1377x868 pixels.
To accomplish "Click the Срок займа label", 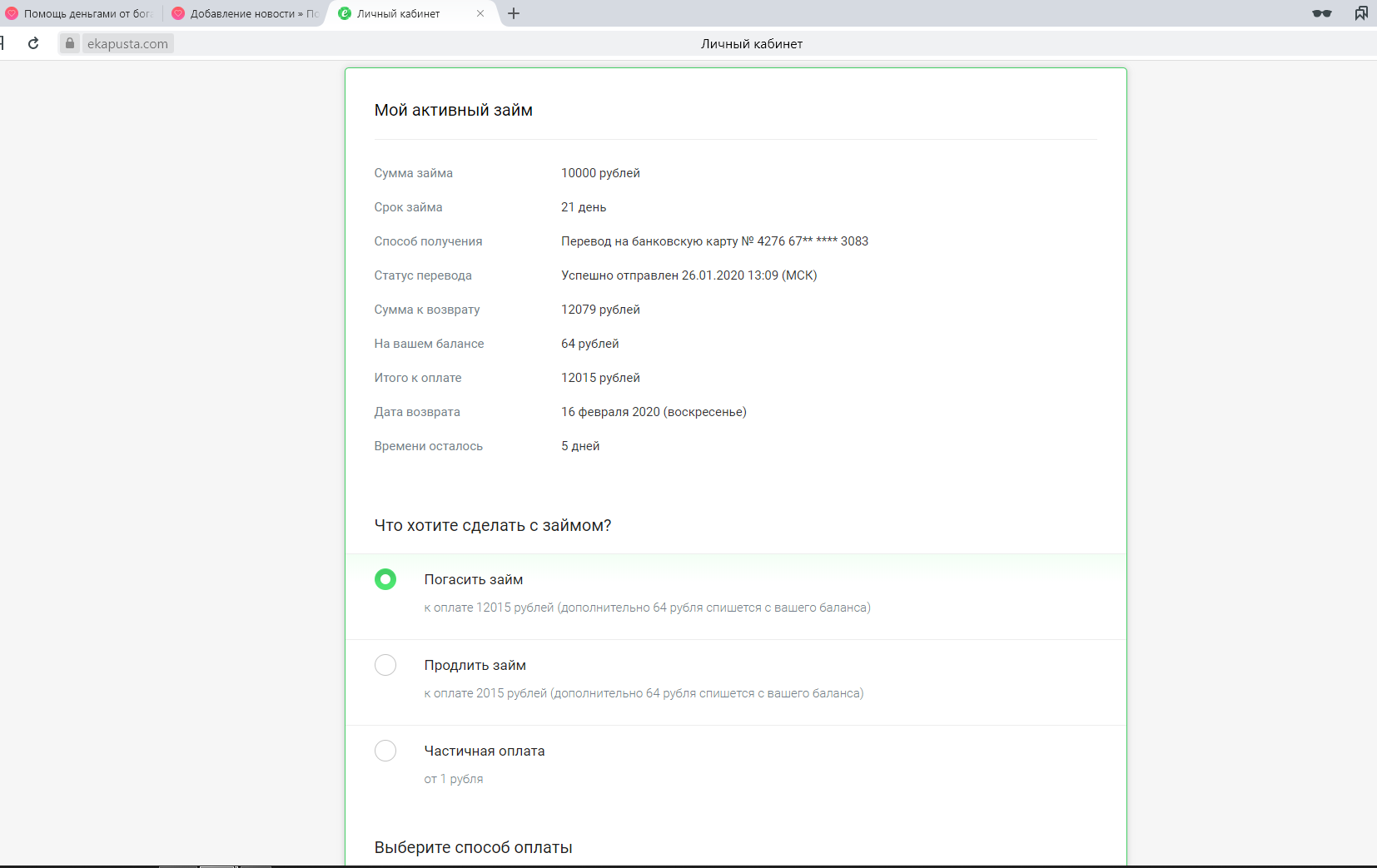I will coord(409,207).
